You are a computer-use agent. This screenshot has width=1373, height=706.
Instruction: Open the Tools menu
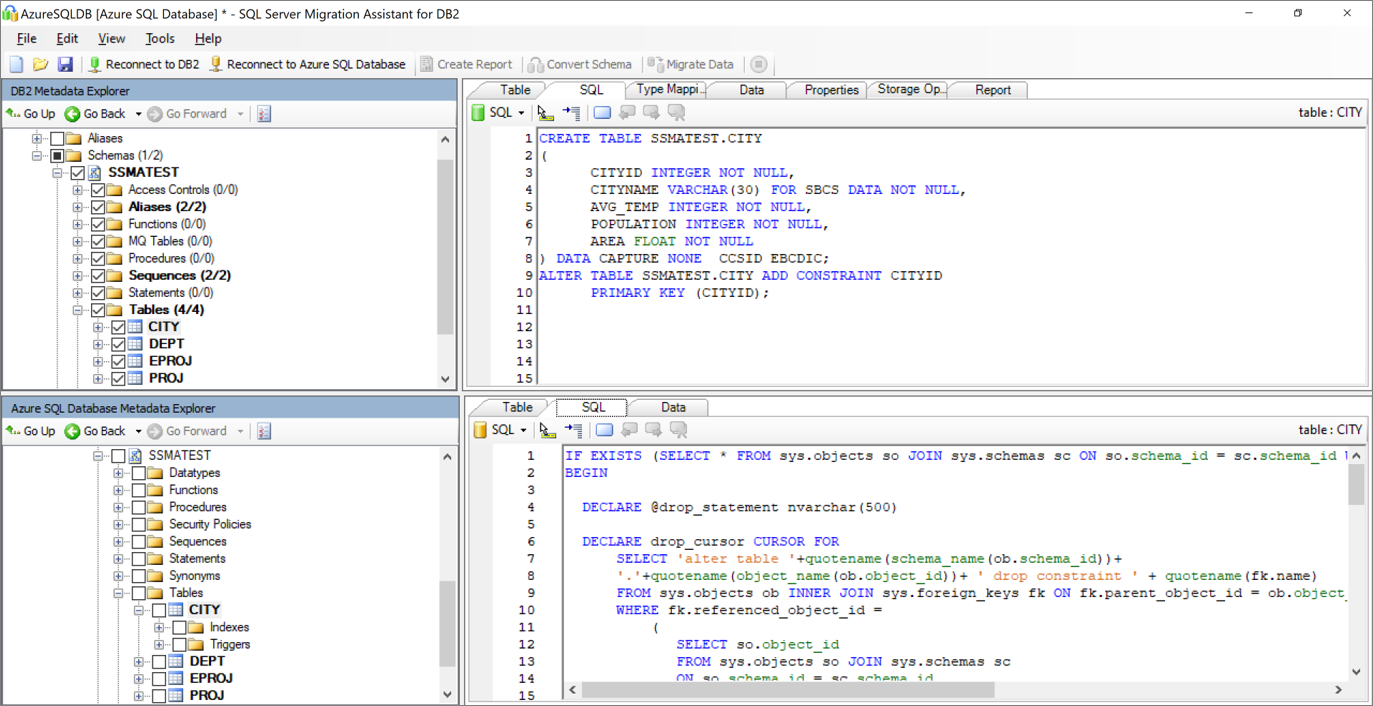click(159, 38)
